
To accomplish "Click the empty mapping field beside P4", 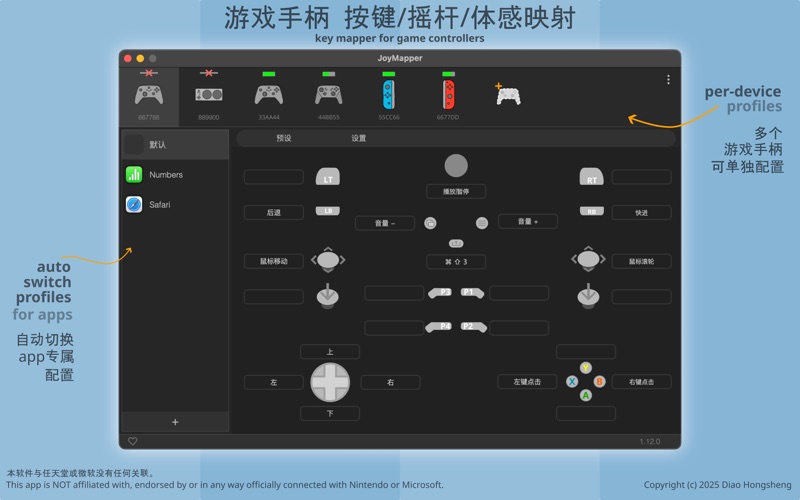I will click(x=394, y=328).
